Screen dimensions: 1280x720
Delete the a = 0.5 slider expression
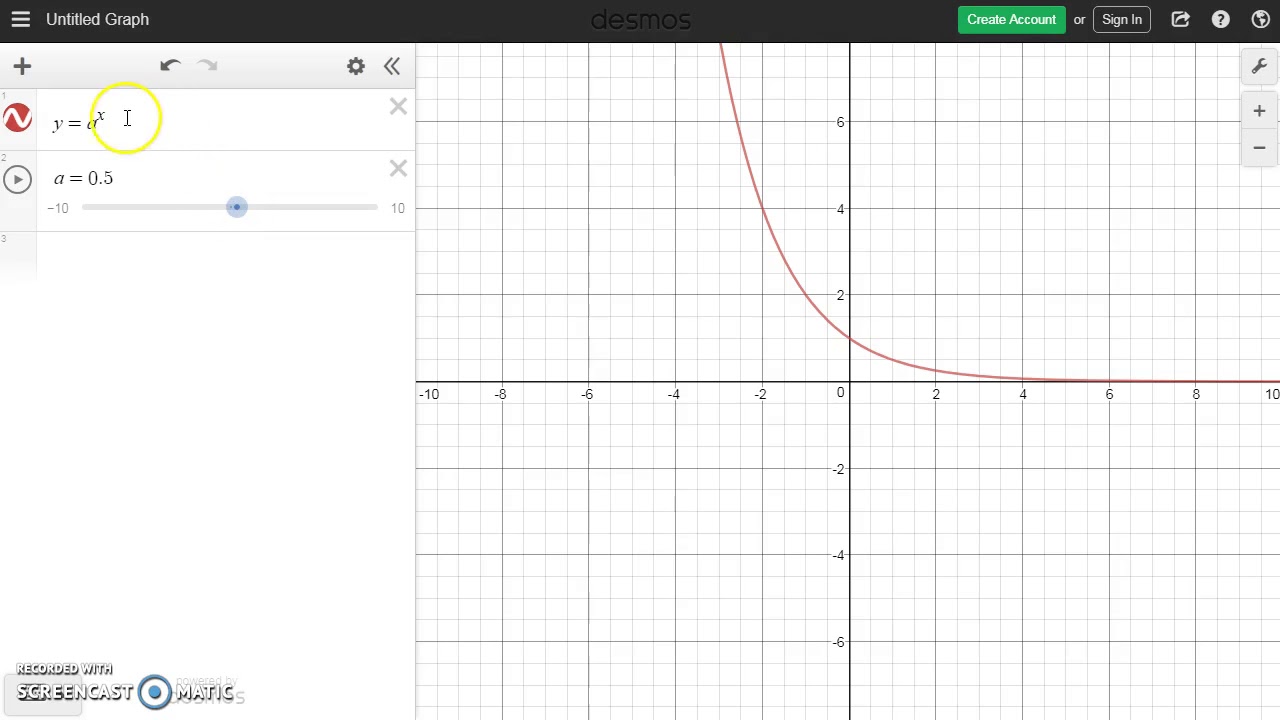point(398,168)
